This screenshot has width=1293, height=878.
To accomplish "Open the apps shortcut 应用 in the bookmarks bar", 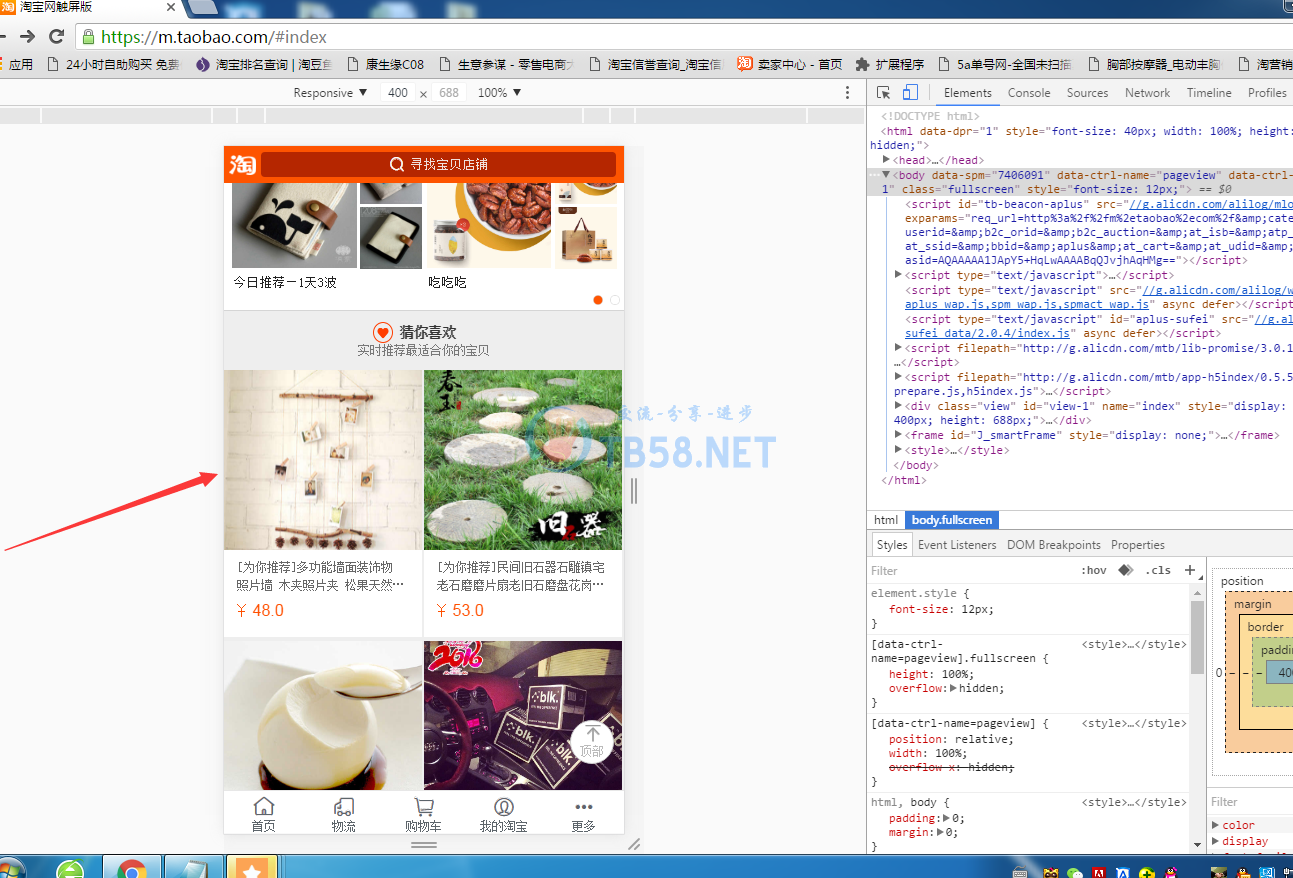I will coord(15,64).
